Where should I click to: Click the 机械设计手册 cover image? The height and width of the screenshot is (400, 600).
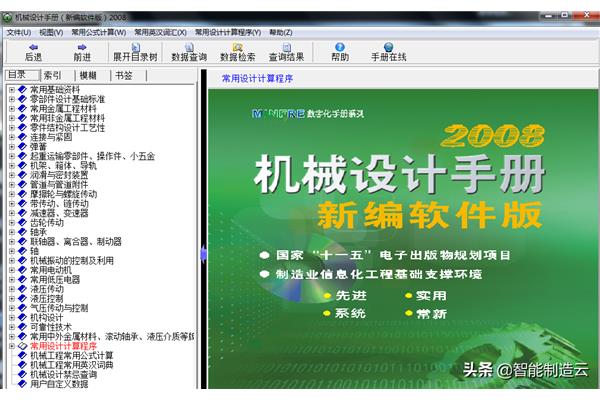pos(403,239)
